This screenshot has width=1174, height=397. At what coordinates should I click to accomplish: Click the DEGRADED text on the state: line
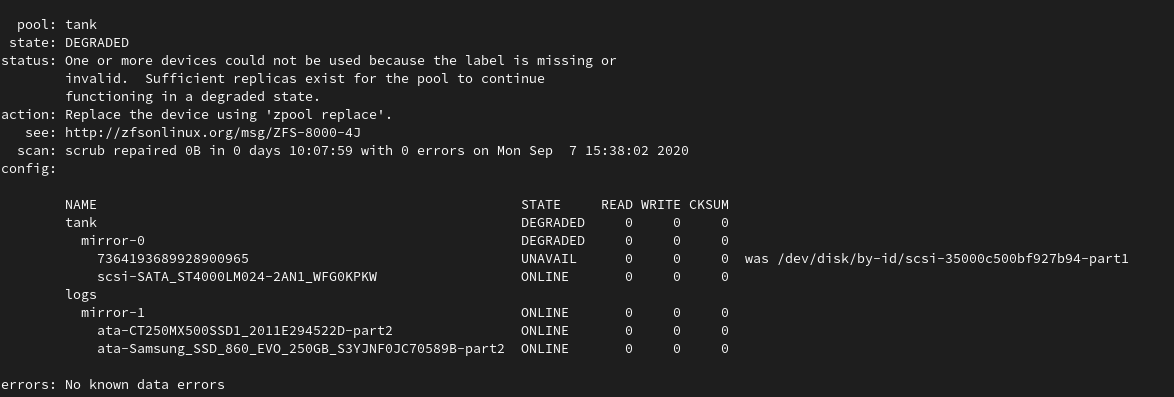97,43
